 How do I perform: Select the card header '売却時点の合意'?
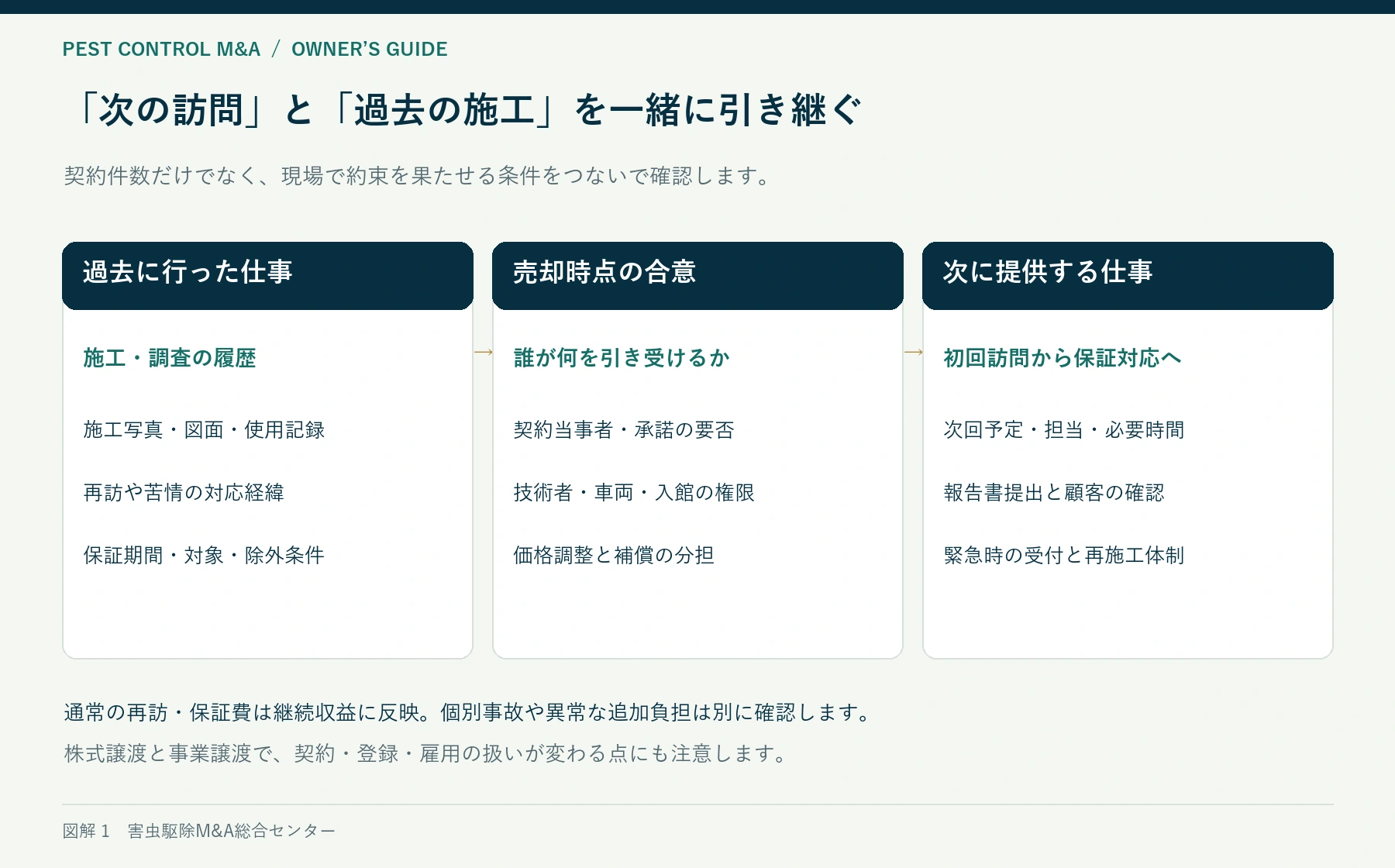tap(697, 276)
